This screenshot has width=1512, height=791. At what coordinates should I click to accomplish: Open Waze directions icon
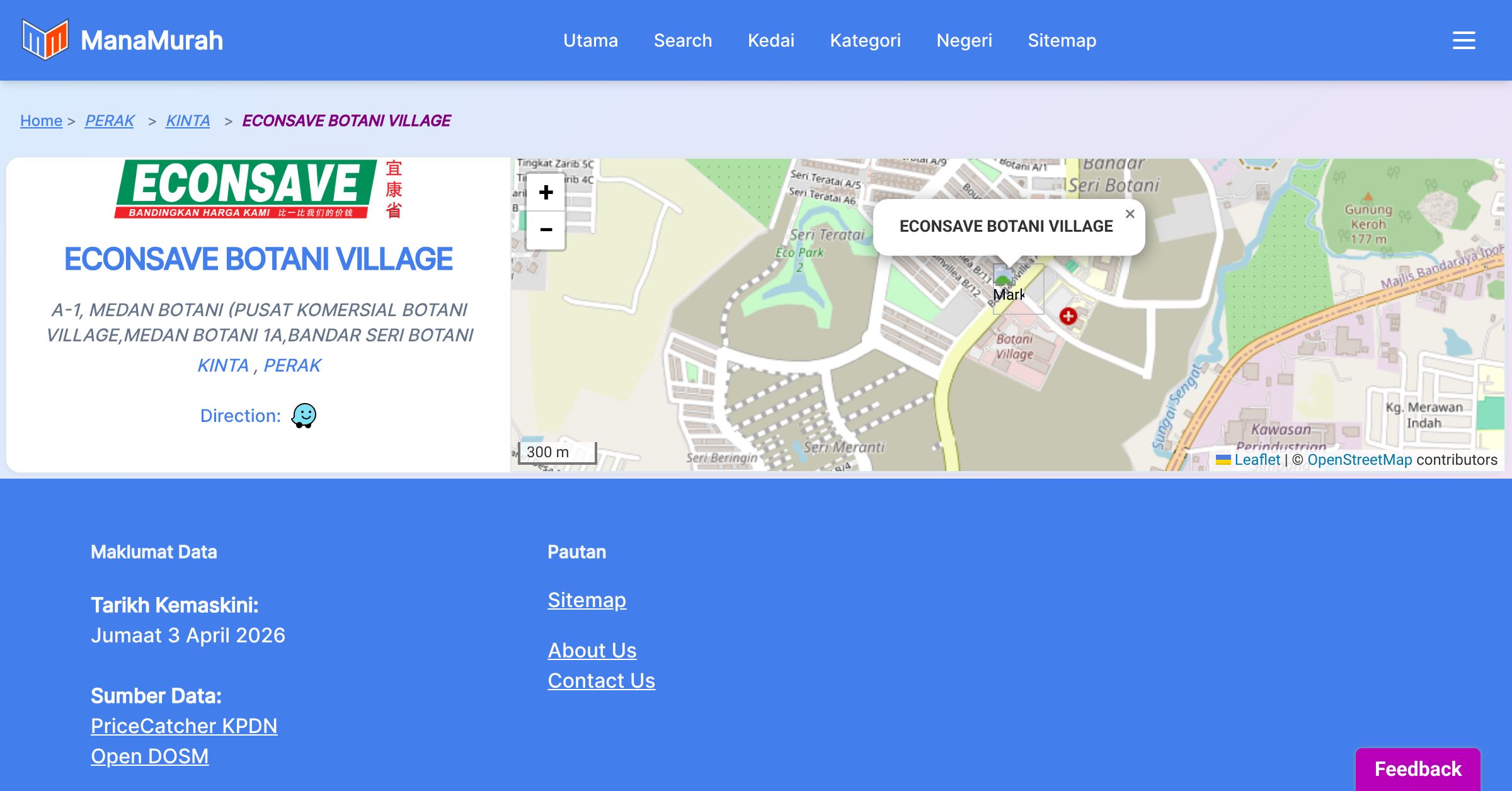304,416
